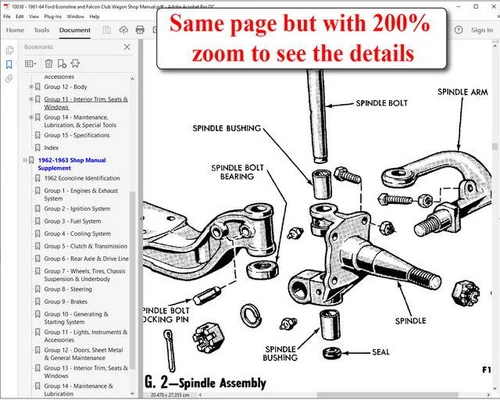Viewport: 500px width, 400px height.
Task: Expand Group 12 - Body bookmark
Action: (x=31, y=87)
